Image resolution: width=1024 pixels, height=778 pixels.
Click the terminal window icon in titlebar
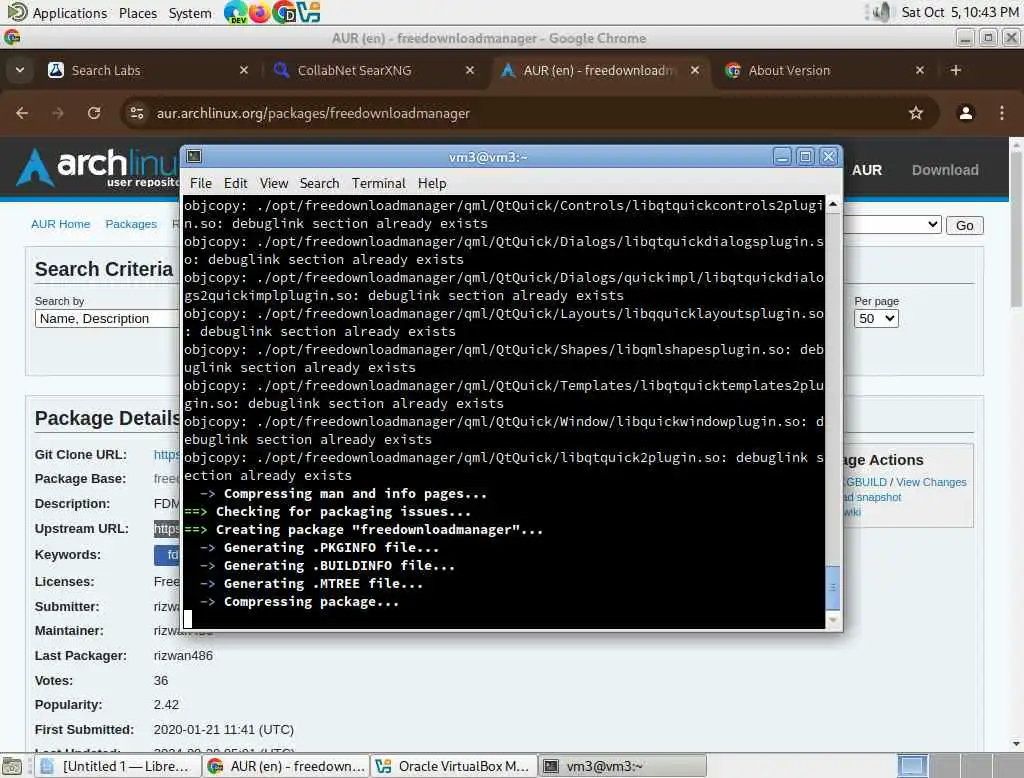194,156
